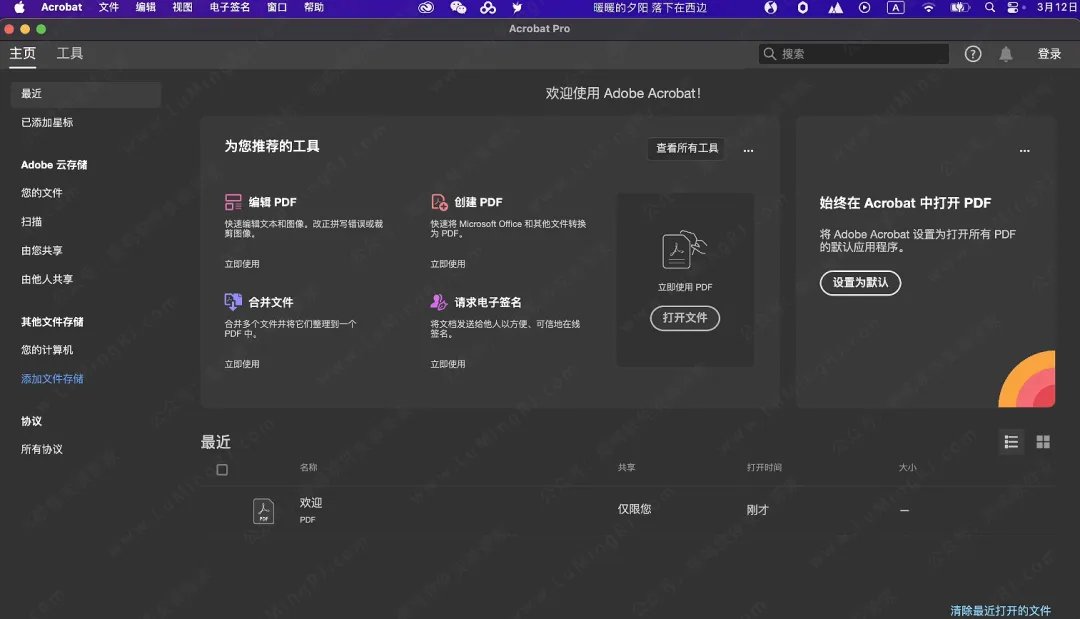Open the input source menu in menu bar

[895, 7]
